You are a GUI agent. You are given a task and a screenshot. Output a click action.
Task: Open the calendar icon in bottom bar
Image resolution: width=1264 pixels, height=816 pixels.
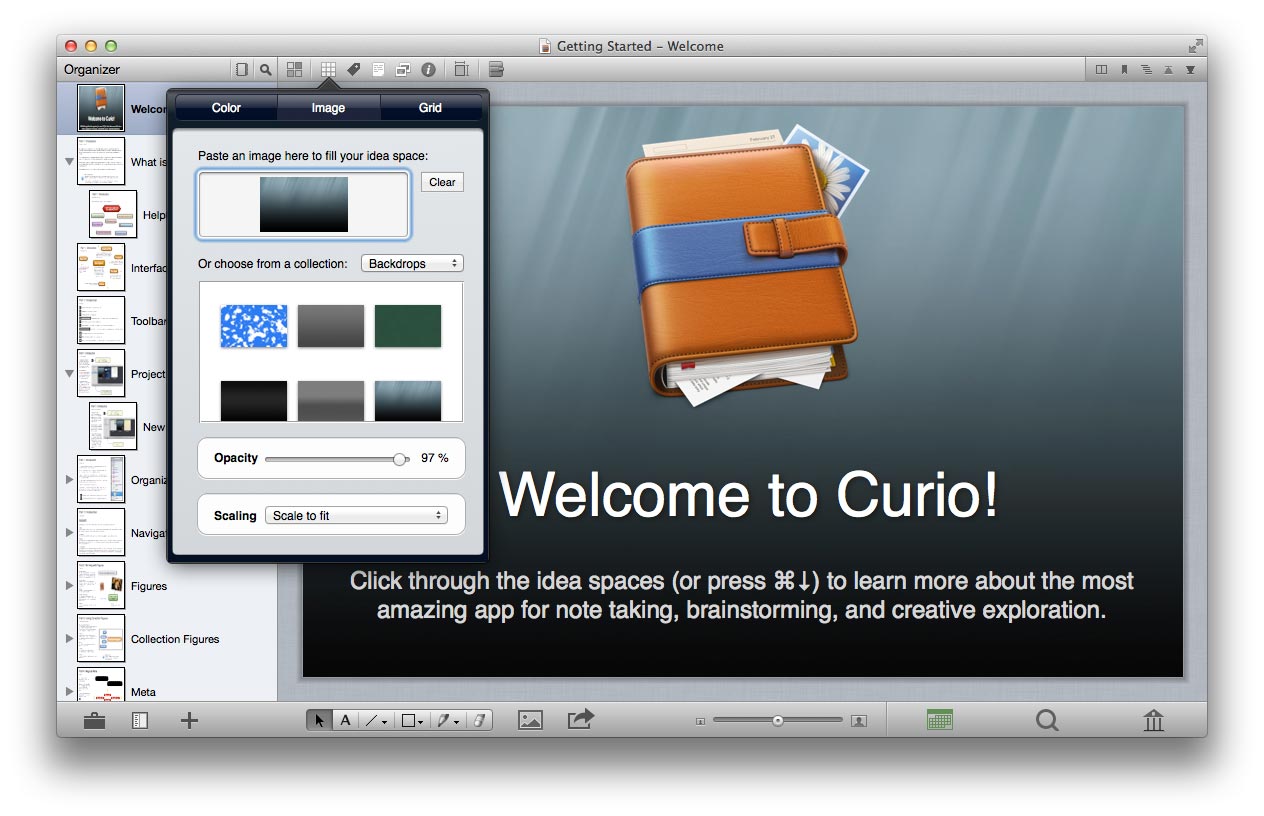click(x=939, y=720)
